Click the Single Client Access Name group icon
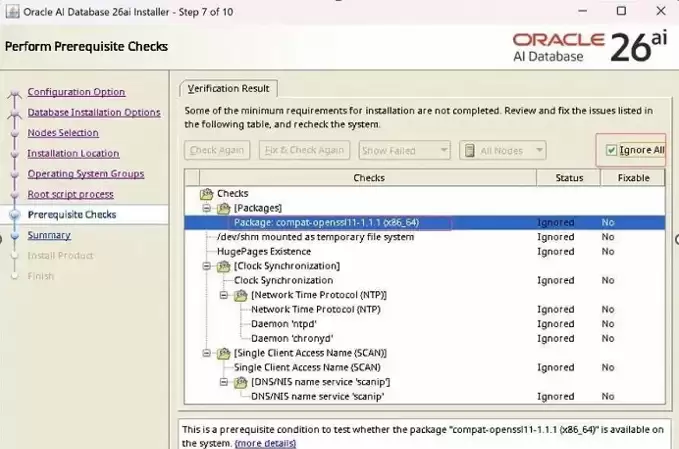The height and width of the screenshot is (449, 679). tap(223, 353)
